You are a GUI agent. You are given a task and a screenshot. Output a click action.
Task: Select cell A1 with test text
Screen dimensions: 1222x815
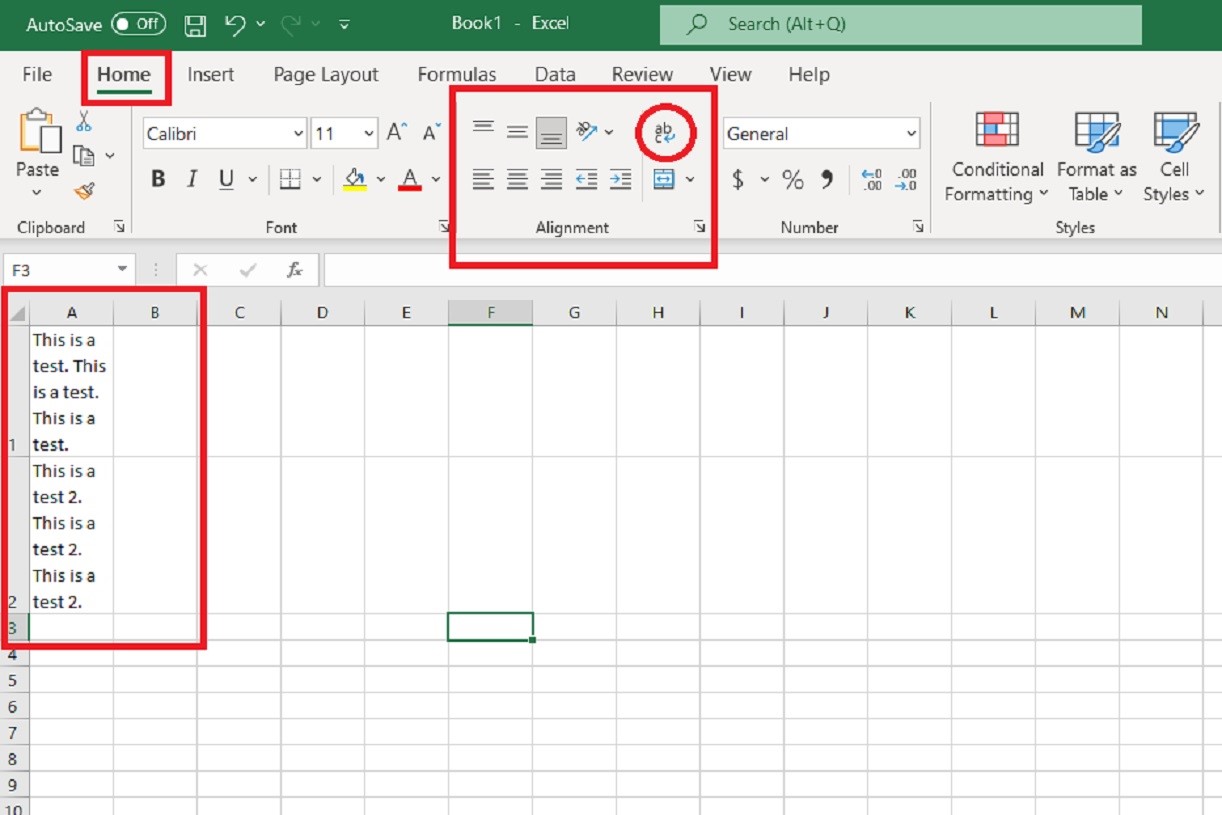click(x=71, y=392)
